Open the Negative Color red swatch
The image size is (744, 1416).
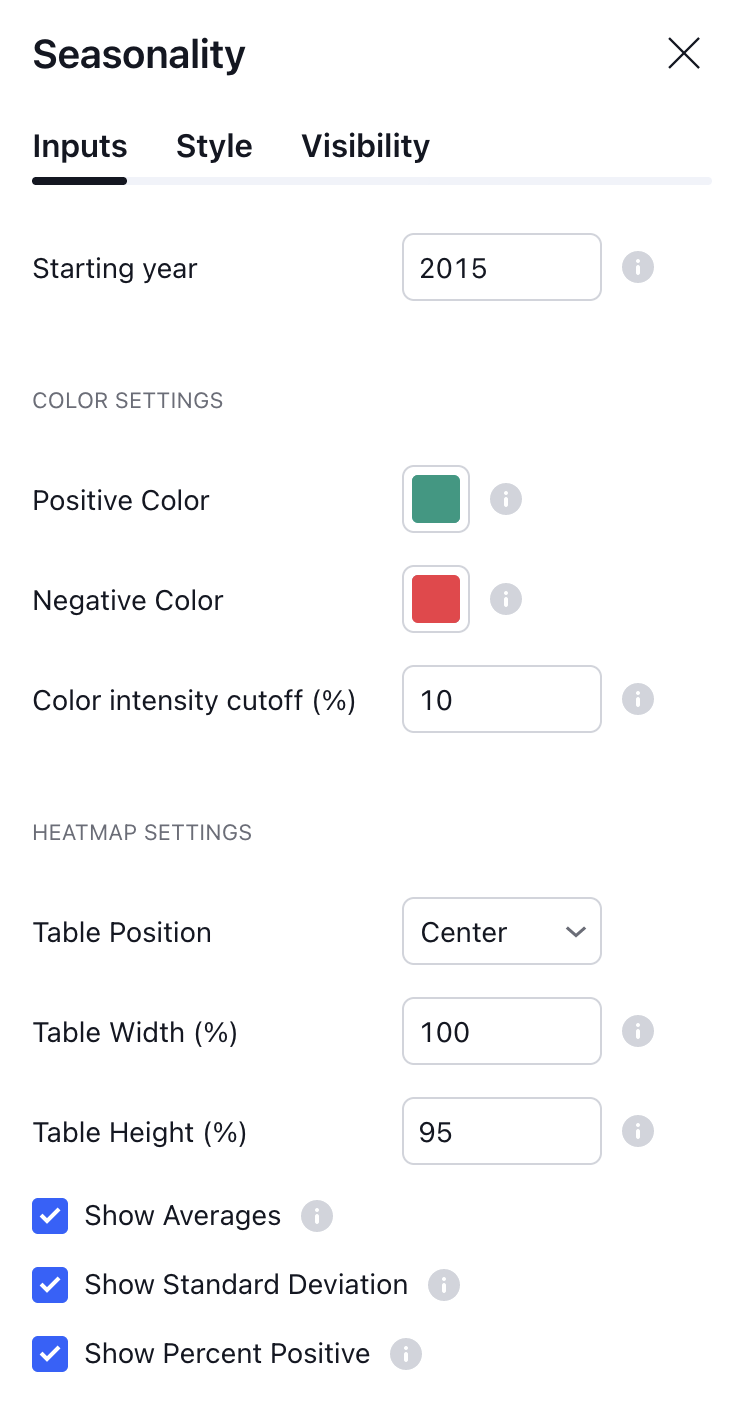[436, 599]
